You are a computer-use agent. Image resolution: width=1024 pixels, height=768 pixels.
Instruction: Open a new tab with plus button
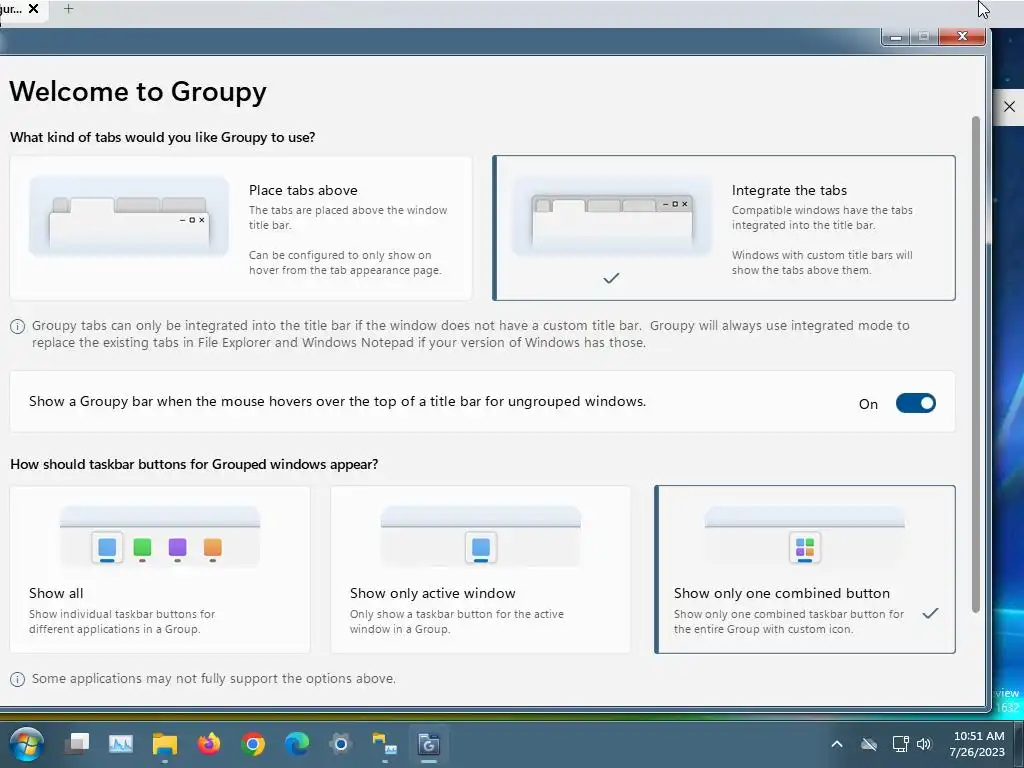(x=69, y=9)
